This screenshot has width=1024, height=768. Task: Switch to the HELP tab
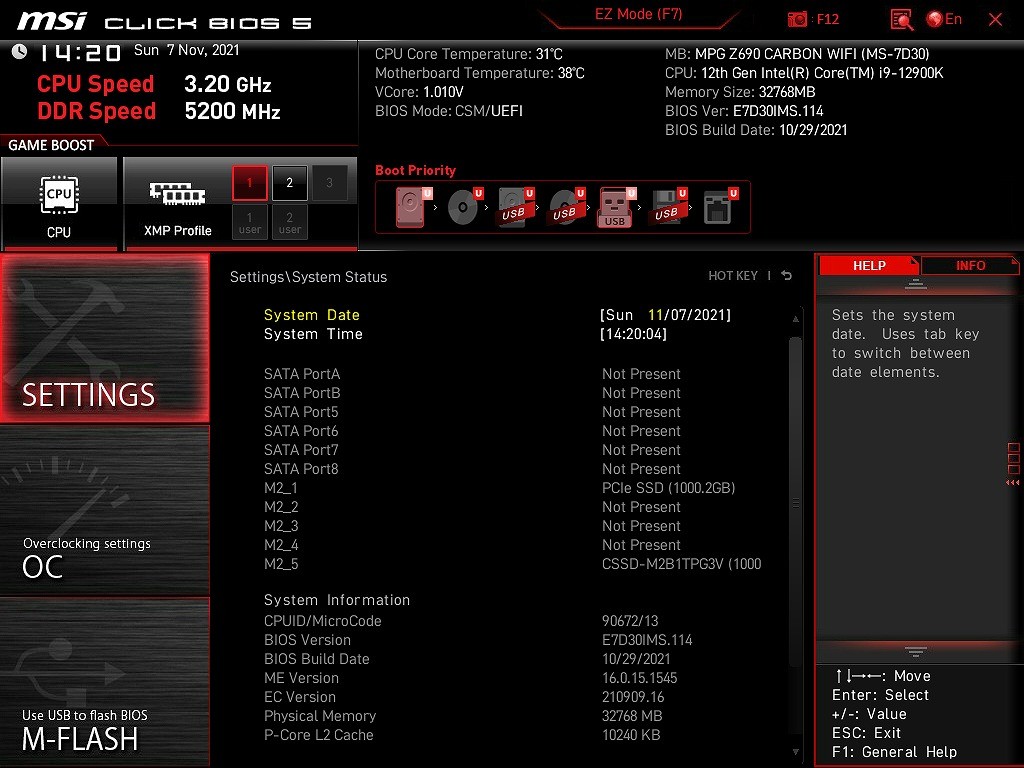pyautogui.click(x=869, y=265)
